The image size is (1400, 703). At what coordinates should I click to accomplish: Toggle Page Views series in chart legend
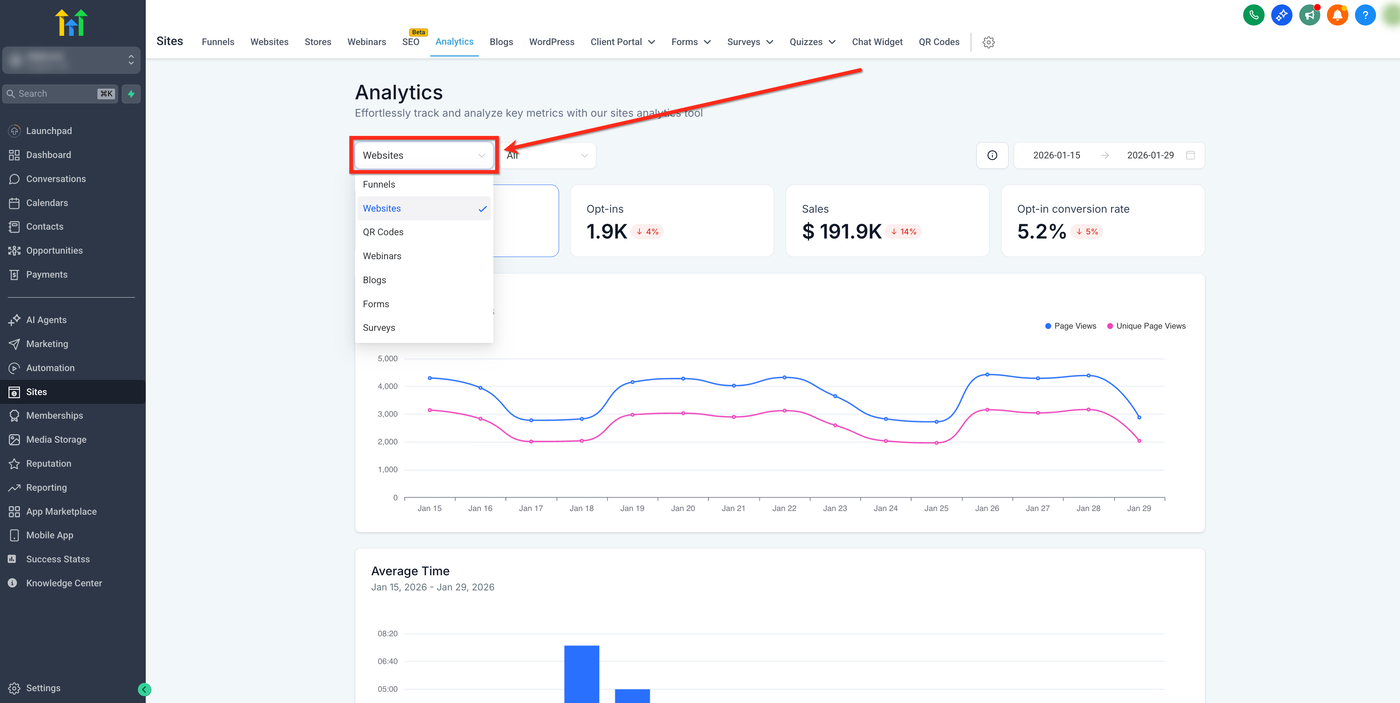pos(1070,326)
